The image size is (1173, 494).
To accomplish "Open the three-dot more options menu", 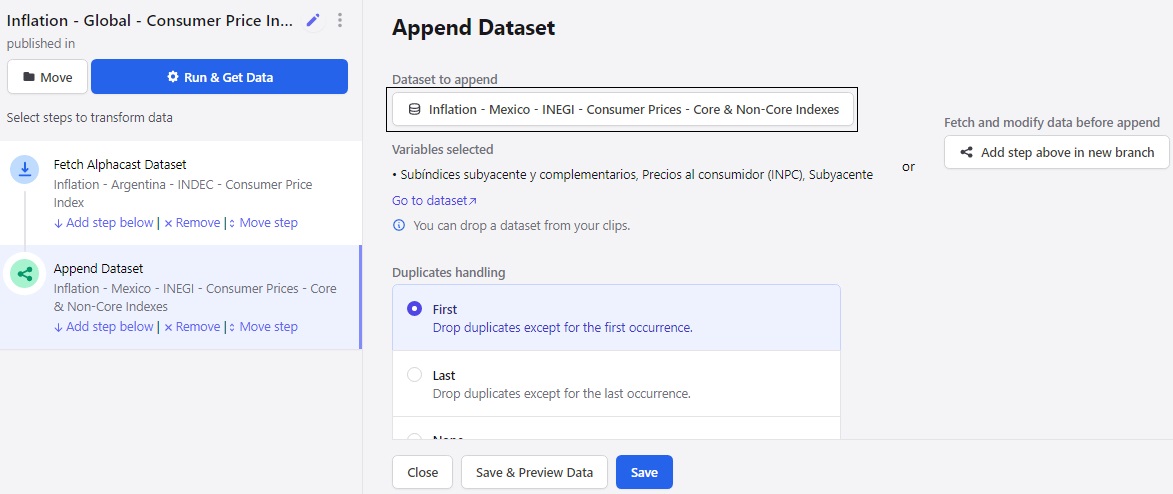I will coord(340,21).
